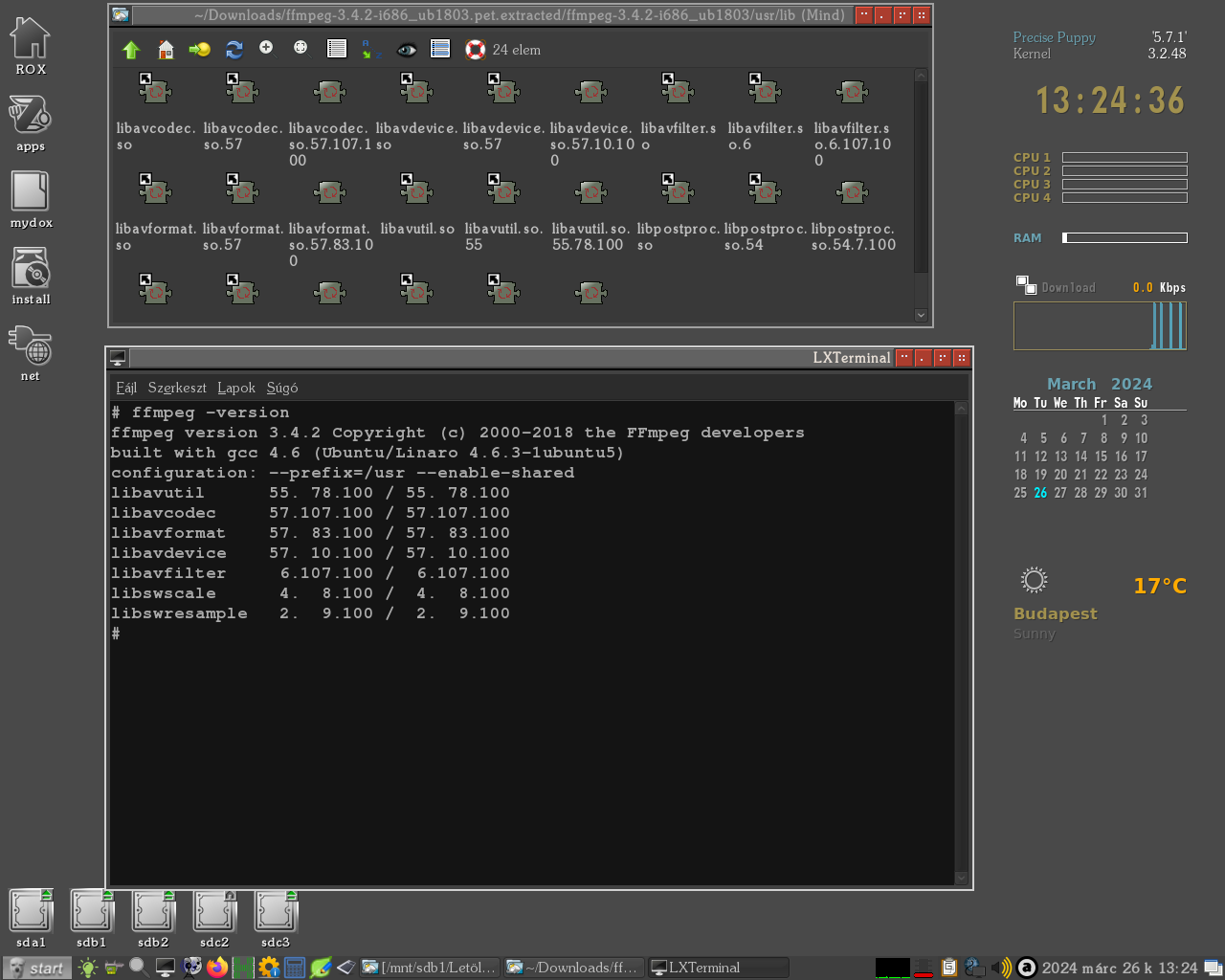
Task: Open the bookmarks jump icon in ROX
Action: (x=199, y=50)
